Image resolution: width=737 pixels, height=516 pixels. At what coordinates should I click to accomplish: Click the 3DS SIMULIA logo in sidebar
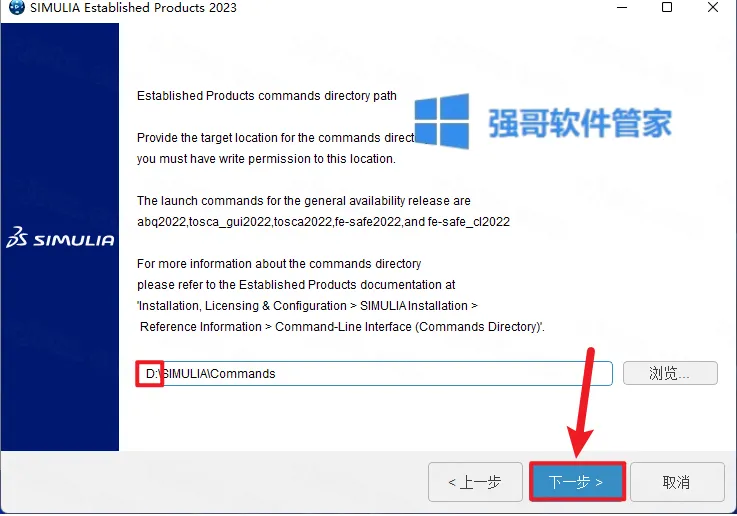tap(60, 238)
